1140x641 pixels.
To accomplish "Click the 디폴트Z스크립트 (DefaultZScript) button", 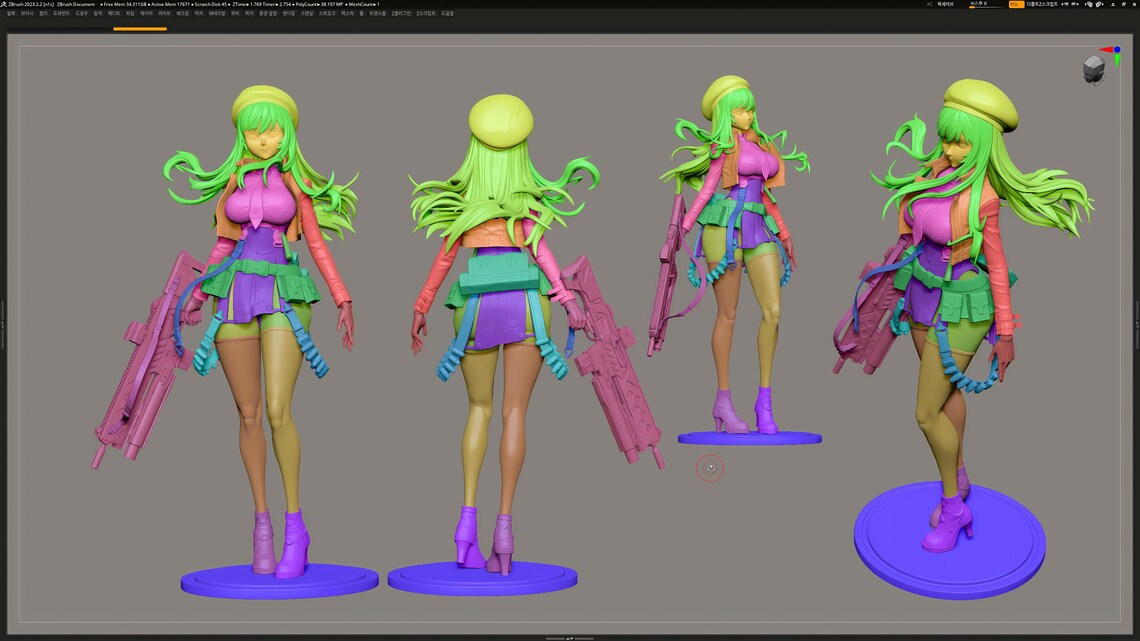I will pyautogui.click(x=1041, y=4).
